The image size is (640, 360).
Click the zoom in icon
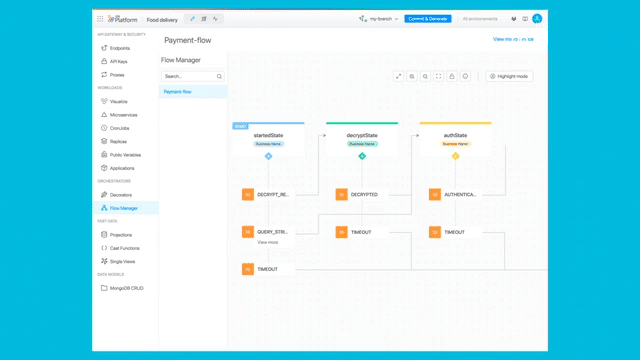[x=412, y=76]
